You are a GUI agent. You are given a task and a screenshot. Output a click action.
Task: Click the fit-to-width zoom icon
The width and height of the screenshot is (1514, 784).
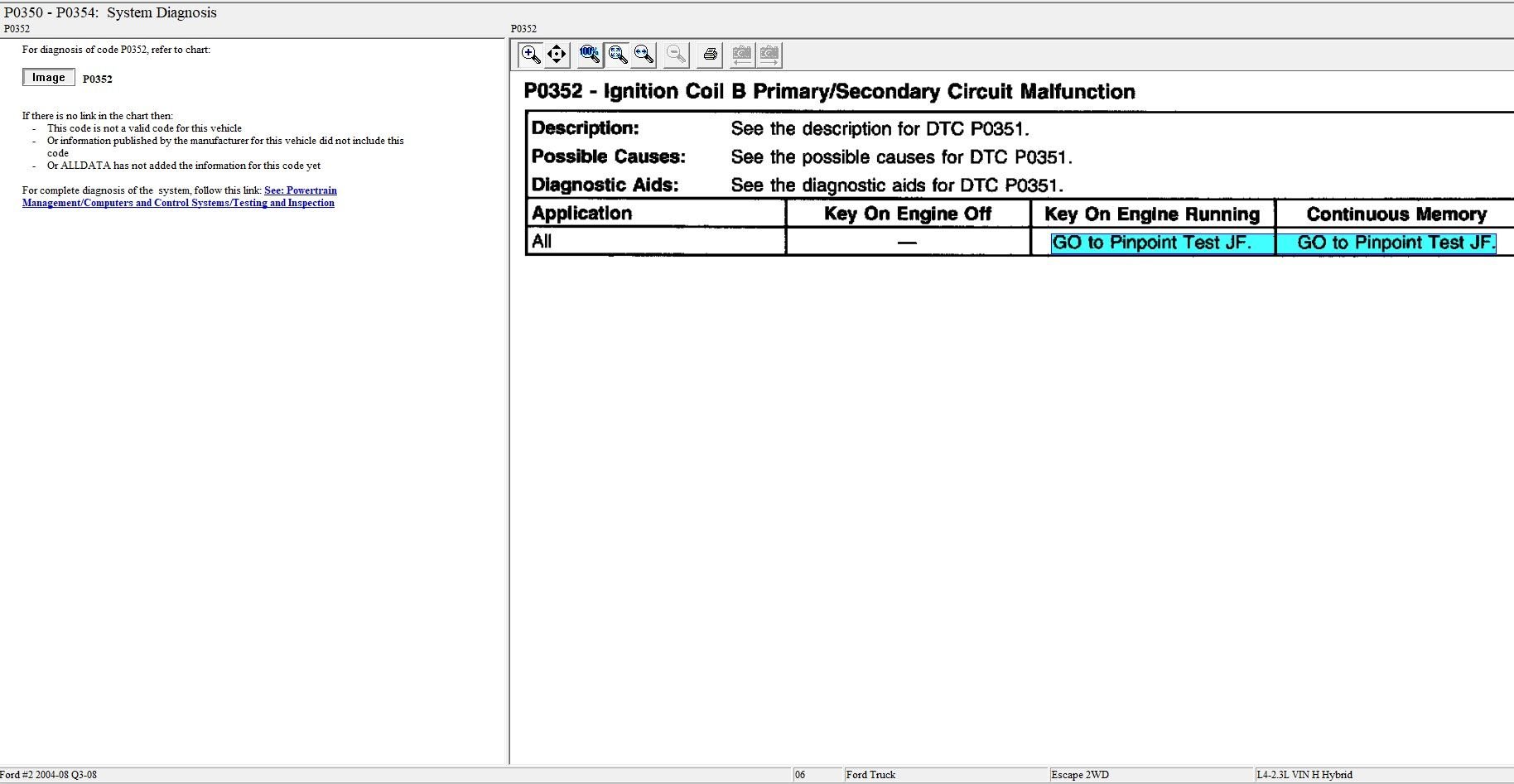644,55
